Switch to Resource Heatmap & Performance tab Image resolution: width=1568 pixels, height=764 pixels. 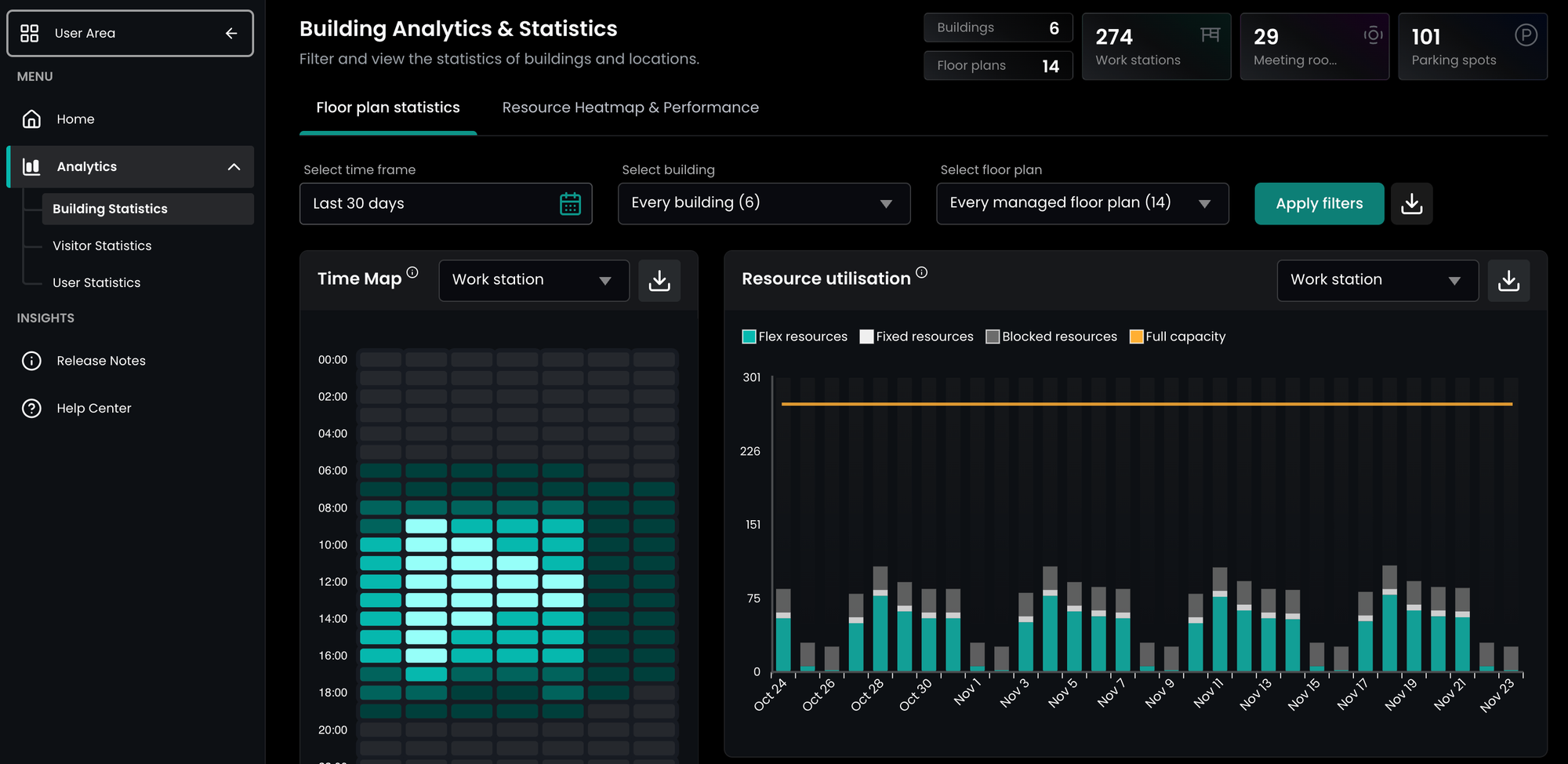click(630, 107)
